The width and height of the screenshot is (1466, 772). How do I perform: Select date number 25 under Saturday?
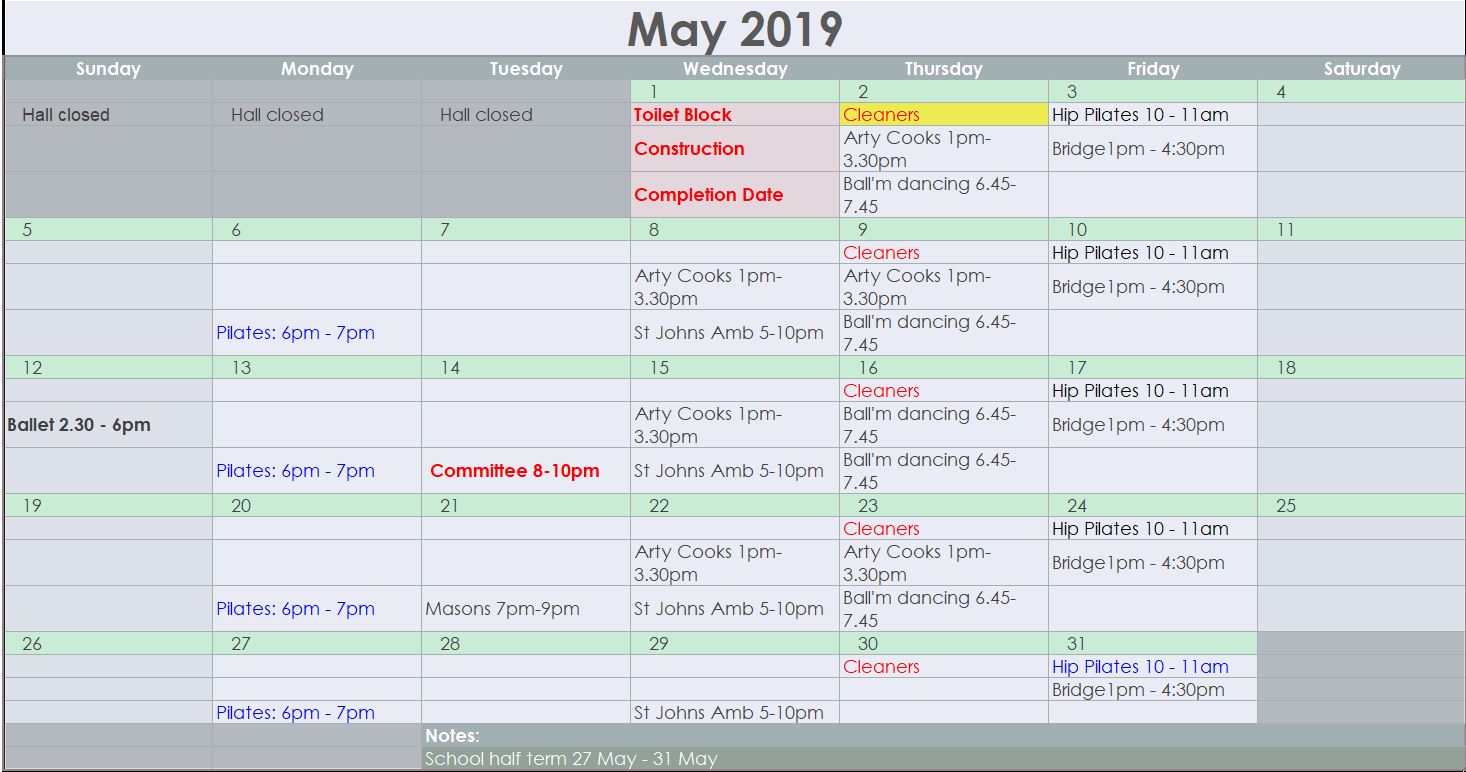pos(1286,506)
